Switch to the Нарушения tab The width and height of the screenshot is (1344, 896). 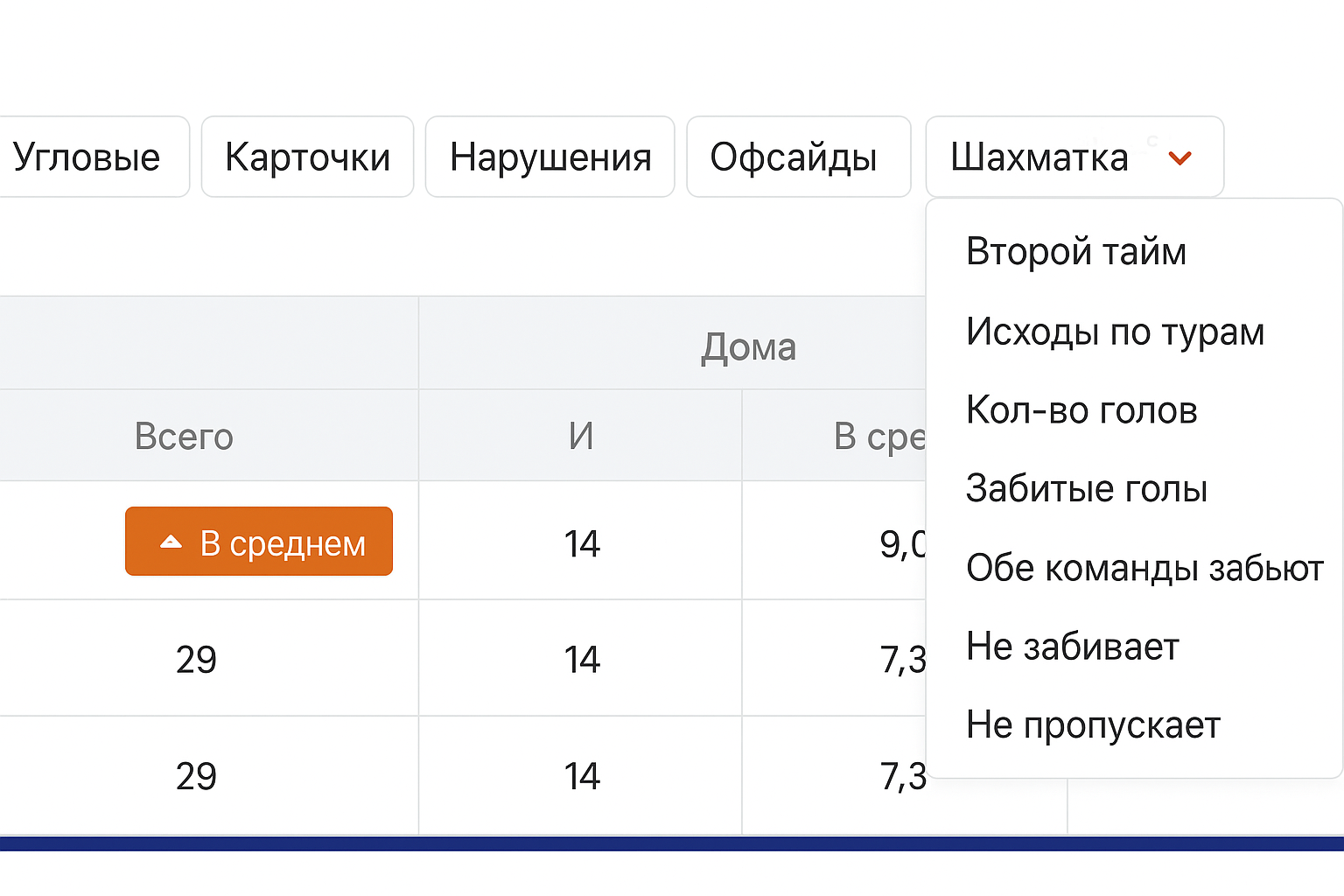pyautogui.click(x=550, y=157)
